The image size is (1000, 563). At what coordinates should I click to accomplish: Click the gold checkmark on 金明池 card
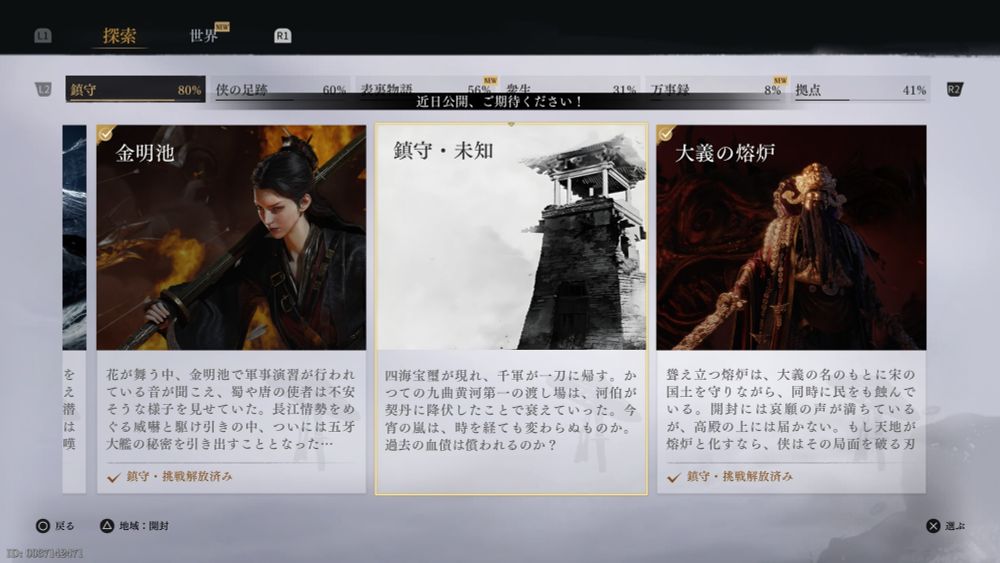105,133
